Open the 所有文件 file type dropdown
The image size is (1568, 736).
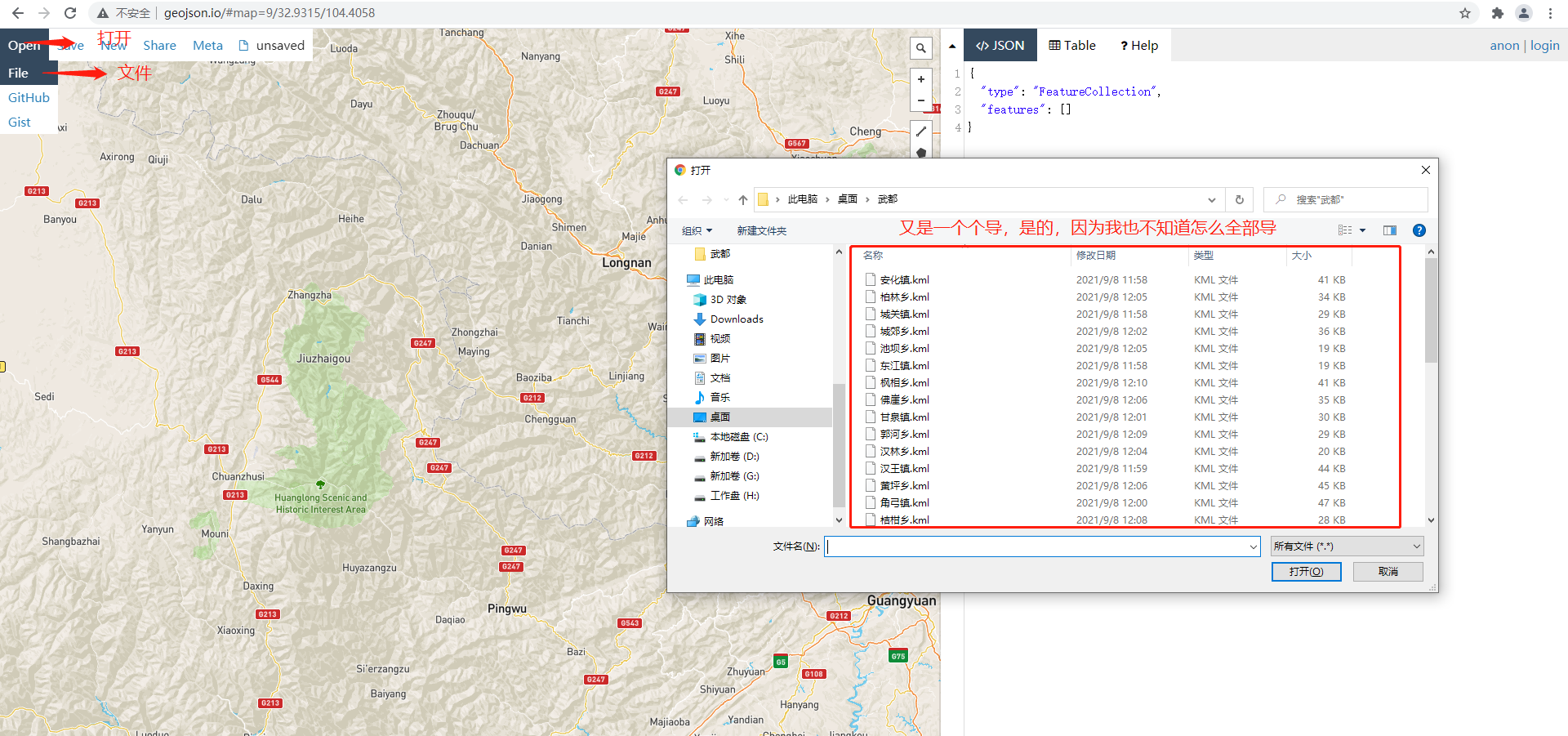pyautogui.click(x=1345, y=546)
